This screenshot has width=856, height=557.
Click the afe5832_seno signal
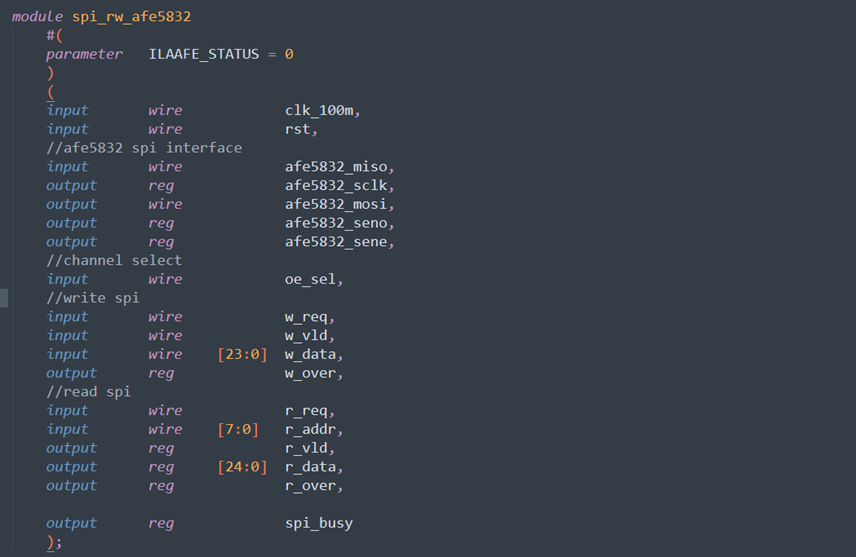pos(336,223)
